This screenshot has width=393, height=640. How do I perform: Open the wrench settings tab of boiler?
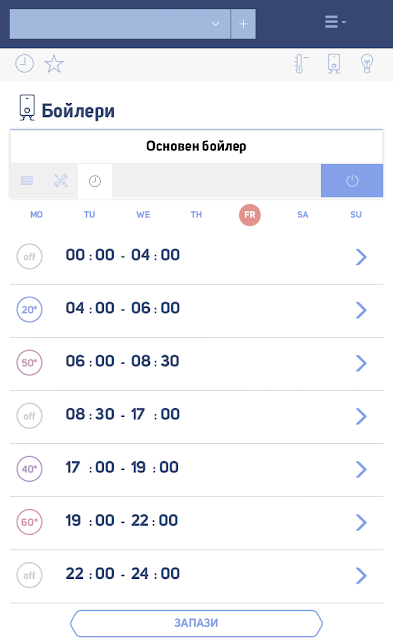click(61, 180)
